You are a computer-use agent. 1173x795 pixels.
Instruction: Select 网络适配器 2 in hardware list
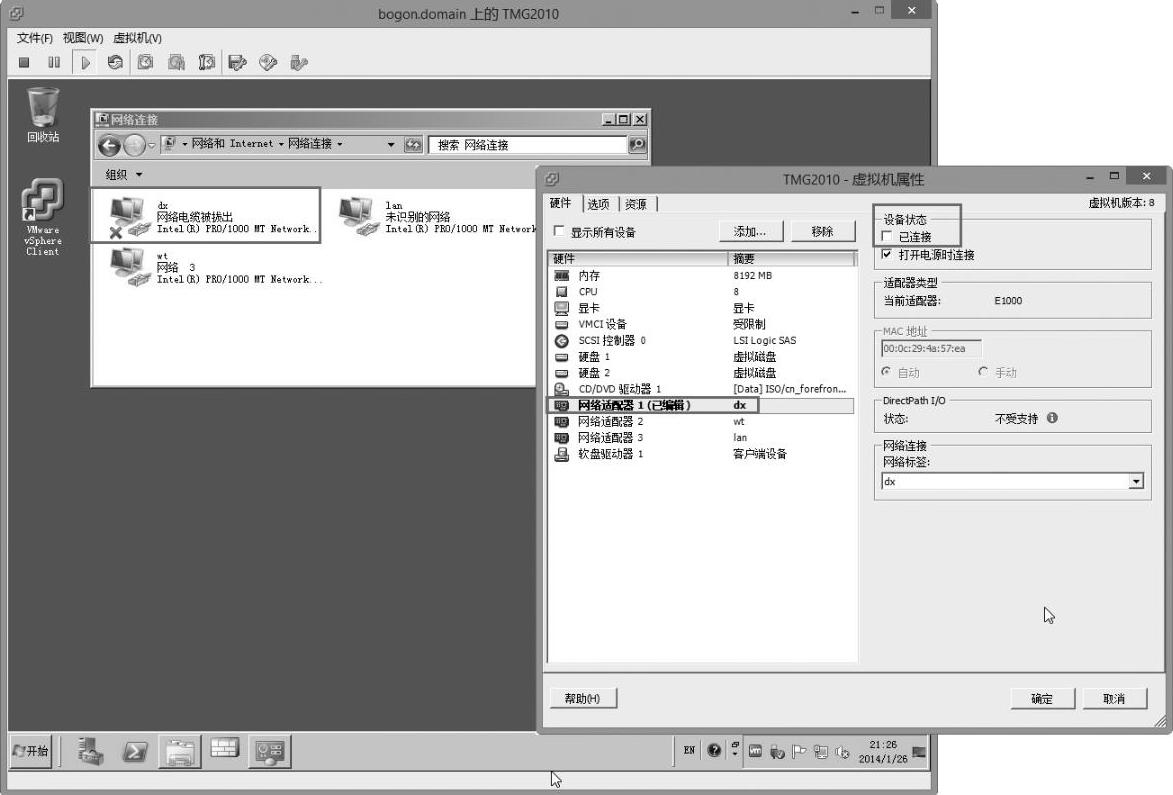coord(702,422)
